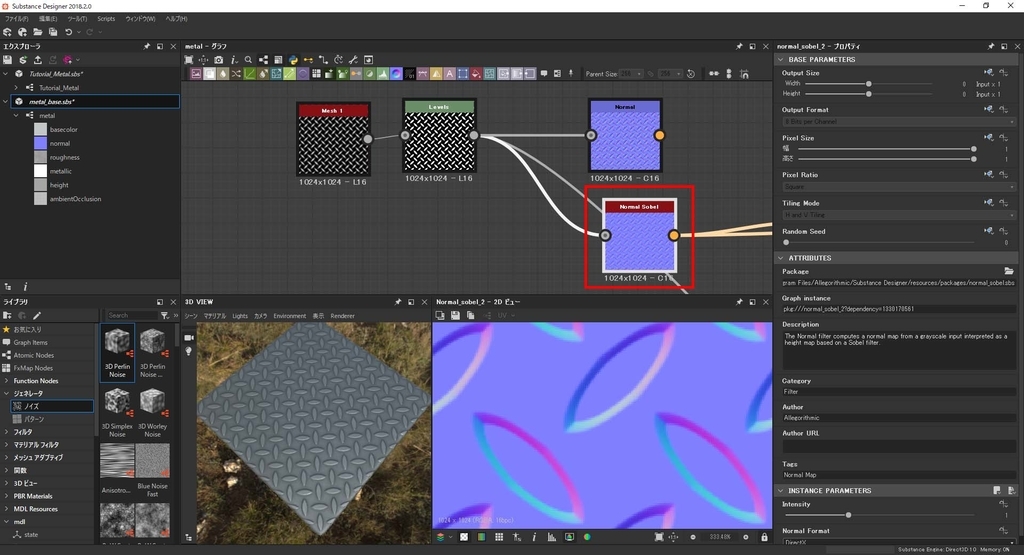Click the camera snapshot icon in graph toolbar
The width and height of the screenshot is (1024, 555).
[219, 60]
